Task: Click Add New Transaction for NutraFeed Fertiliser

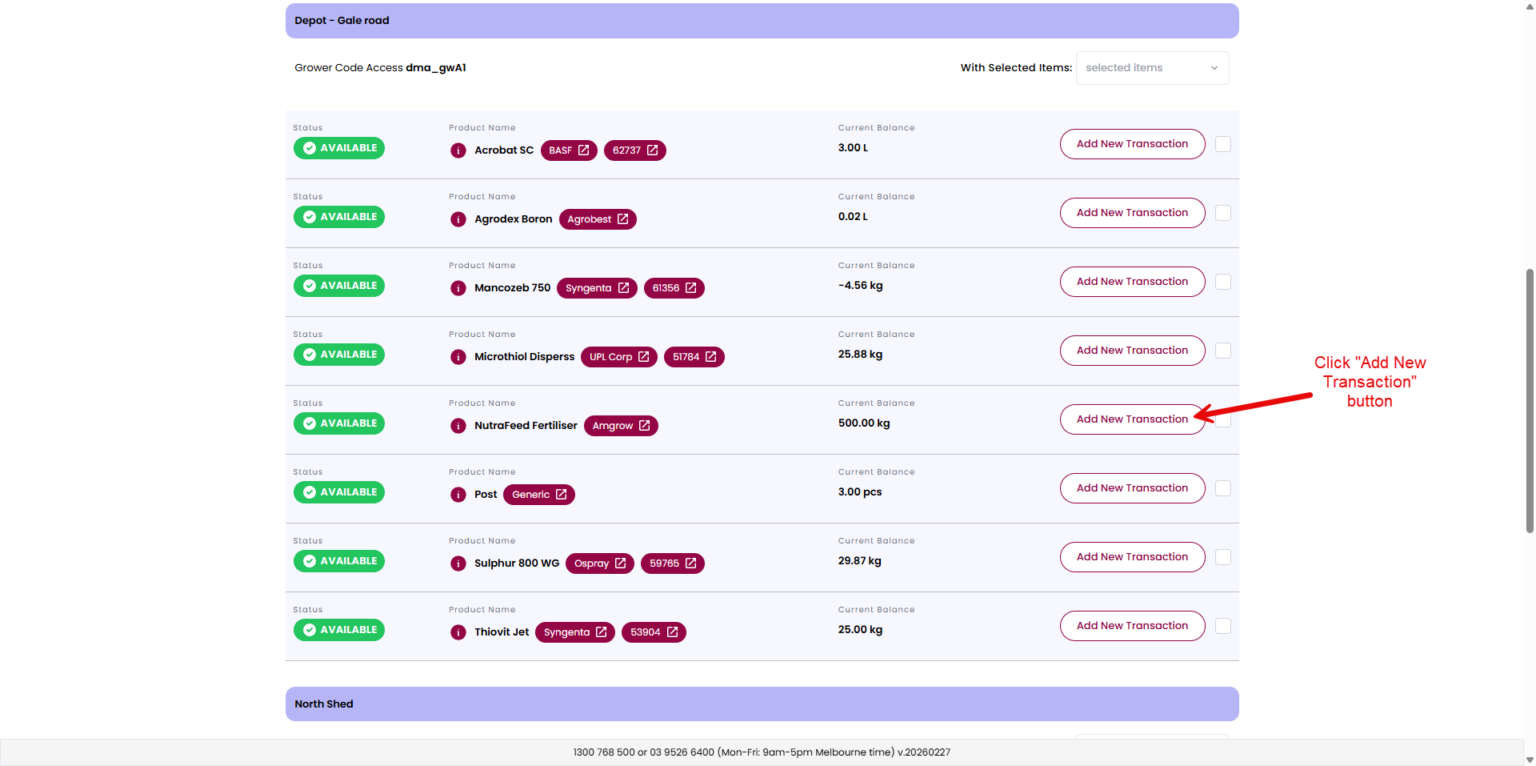Action: click(1132, 420)
